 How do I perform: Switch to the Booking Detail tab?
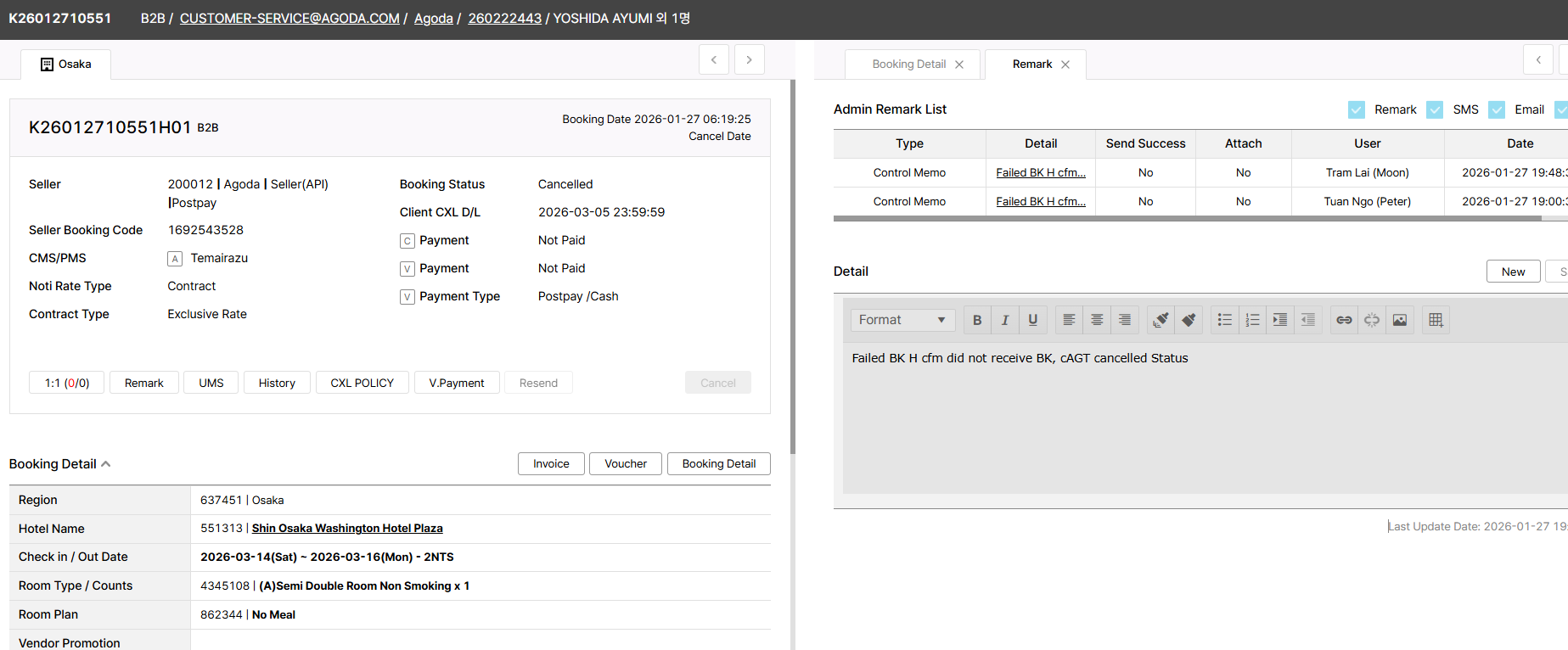tap(908, 64)
